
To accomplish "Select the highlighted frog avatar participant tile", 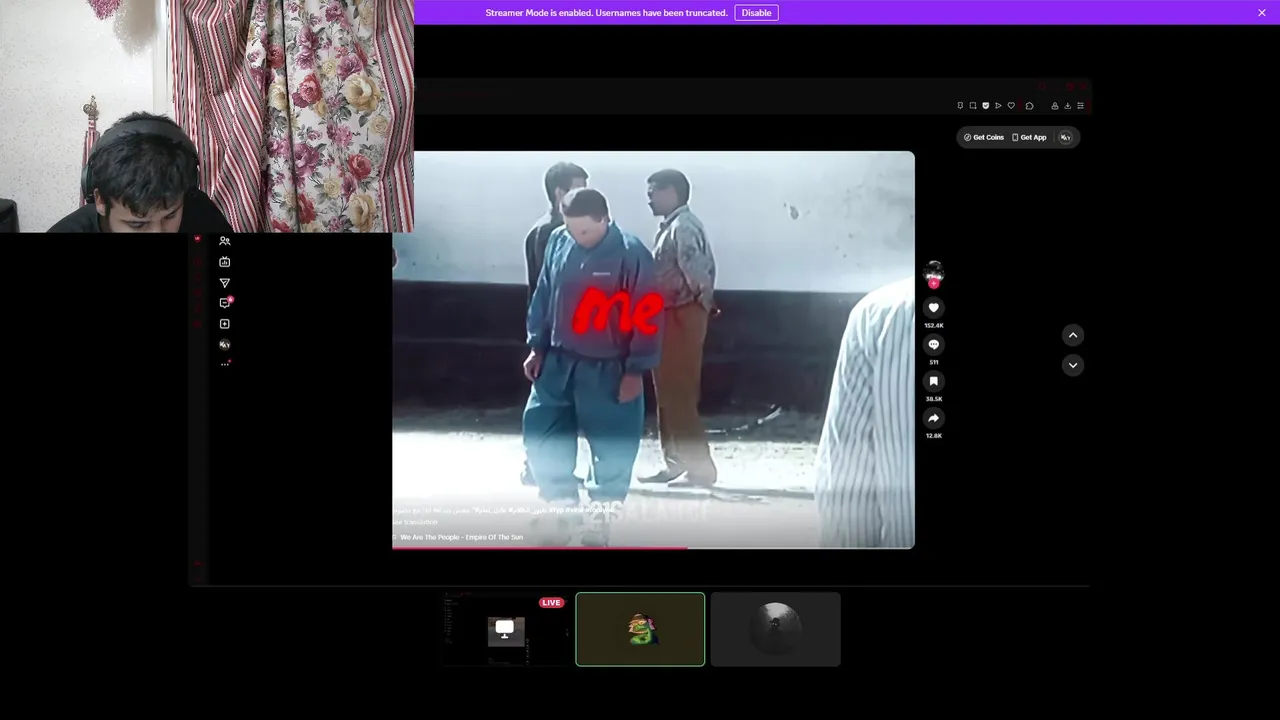I will (640, 629).
